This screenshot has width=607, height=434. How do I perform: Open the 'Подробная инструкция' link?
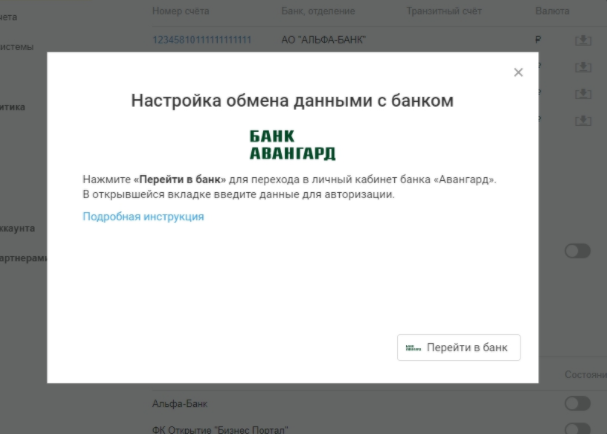[143, 216]
